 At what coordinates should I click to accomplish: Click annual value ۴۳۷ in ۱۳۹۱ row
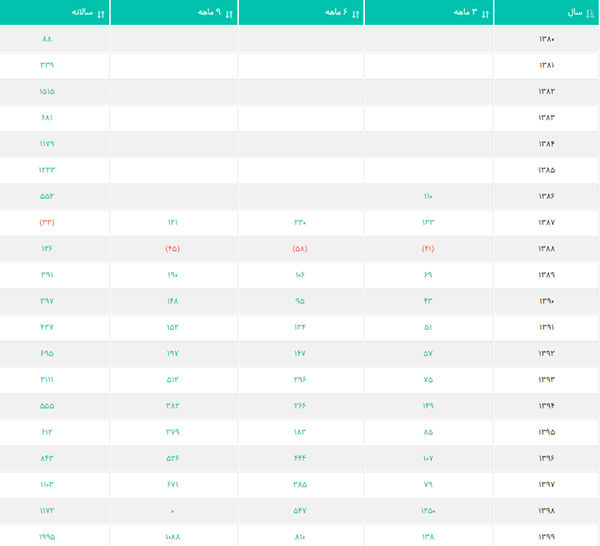47,327
